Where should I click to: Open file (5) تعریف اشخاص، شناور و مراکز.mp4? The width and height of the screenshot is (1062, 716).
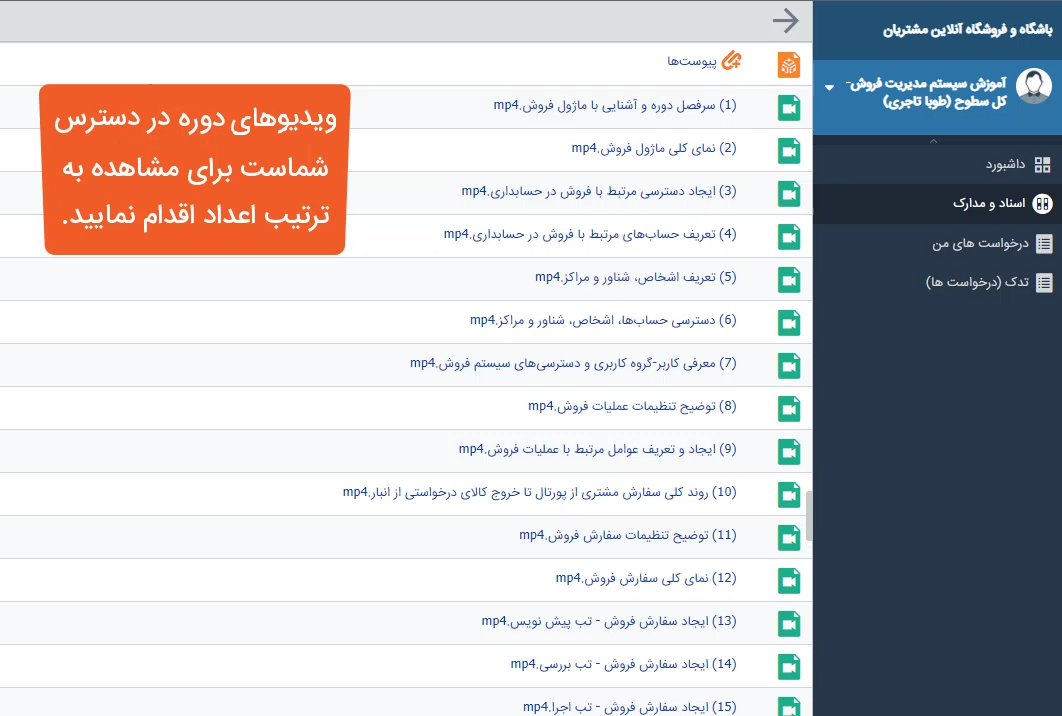pos(635,277)
